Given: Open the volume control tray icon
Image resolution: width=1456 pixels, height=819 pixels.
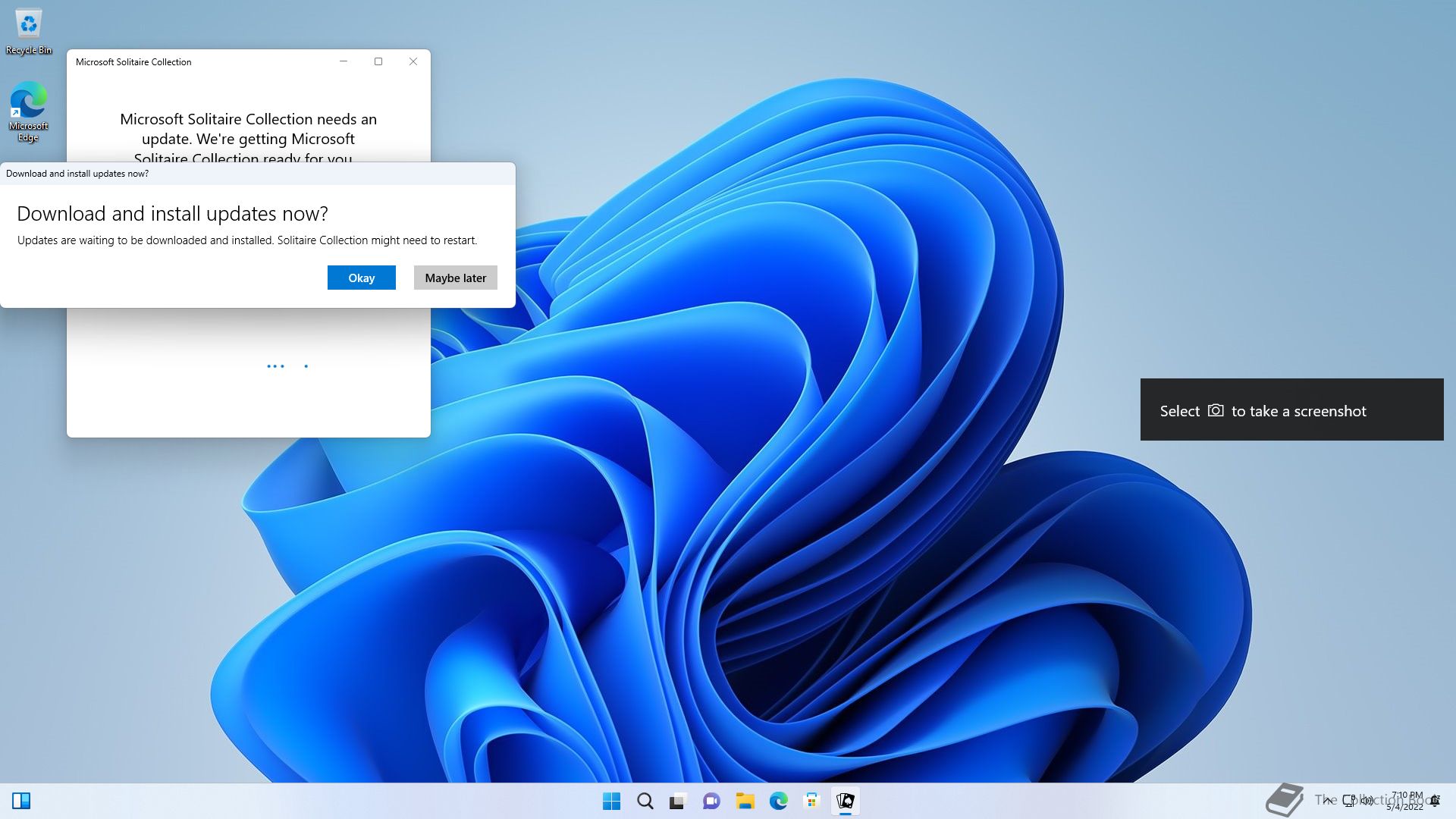Looking at the screenshot, I should coord(1367,801).
